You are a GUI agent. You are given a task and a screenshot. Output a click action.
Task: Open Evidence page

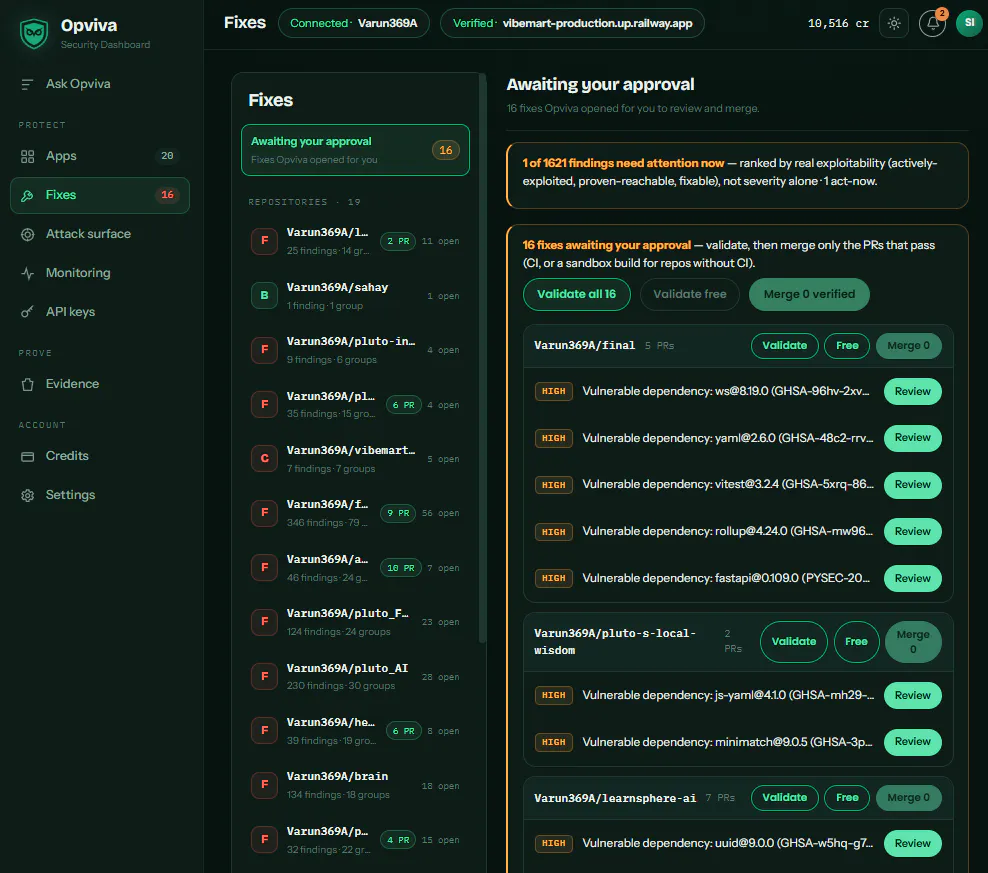click(x=100, y=384)
